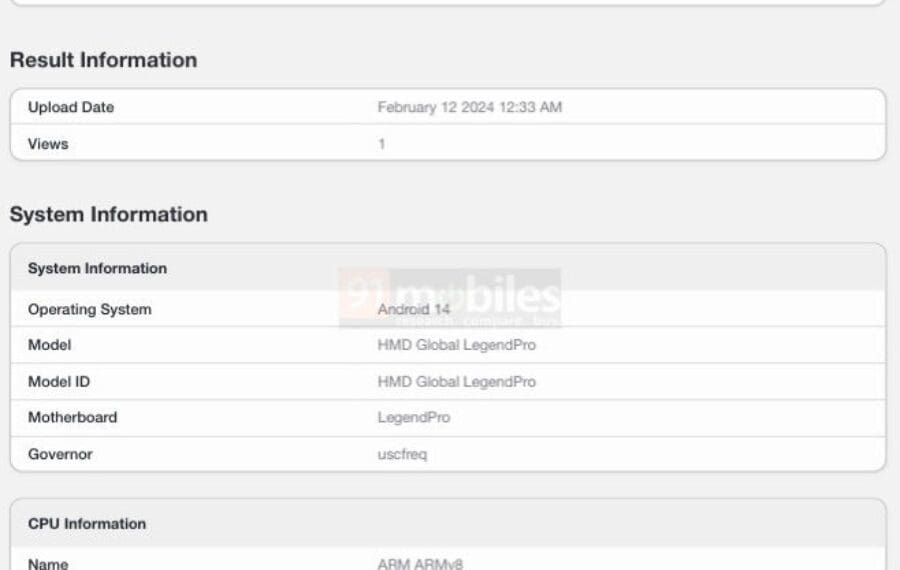Select the Model row label
This screenshot has width=900, height=570.
tap(50, 345)
